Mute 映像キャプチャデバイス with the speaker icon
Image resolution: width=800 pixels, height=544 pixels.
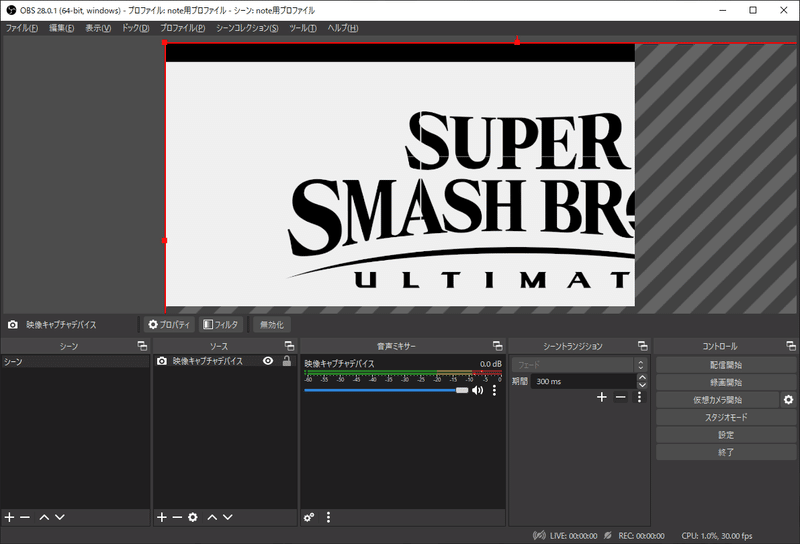(478, 390)
